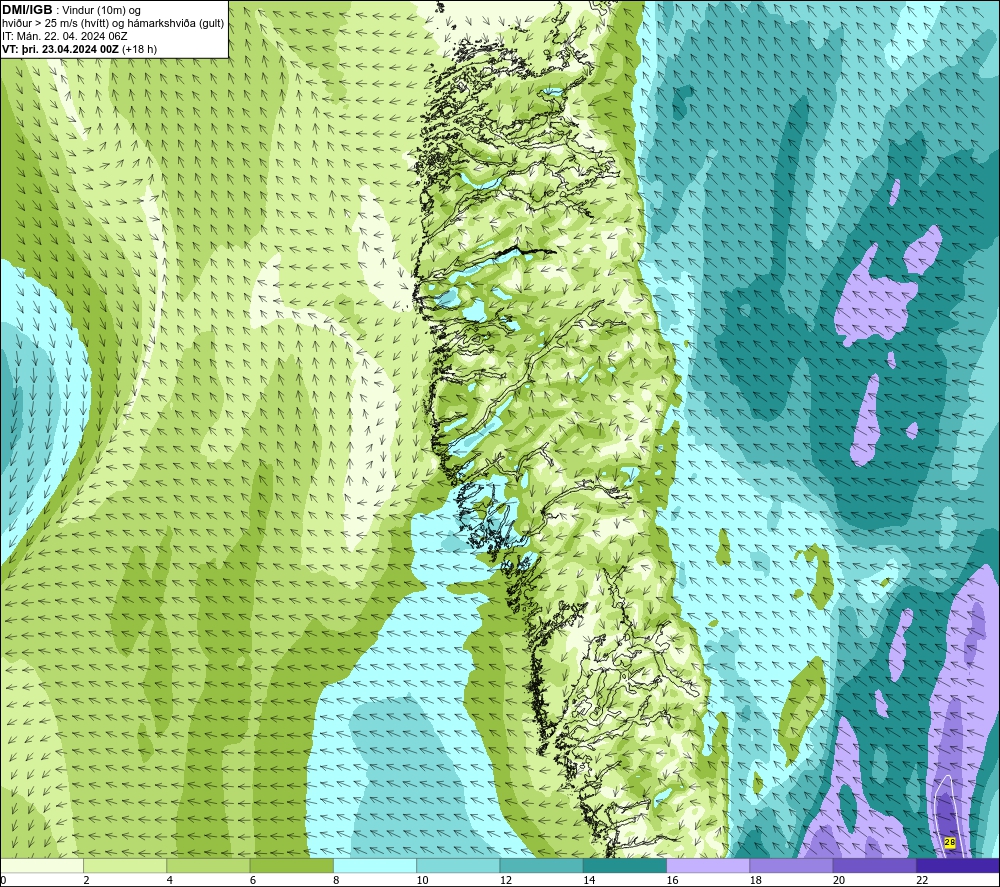Pick the 18–20 m/s purple swatch
This screenshot has width=1000, height=887.
(791, 866)
